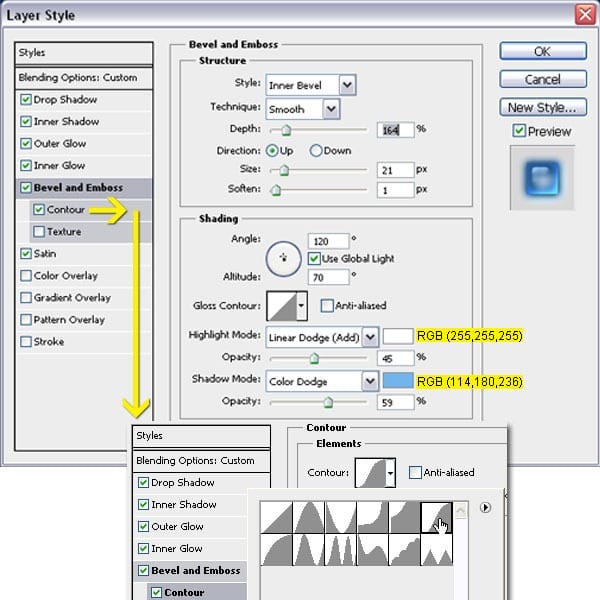Toggle the Inner Shadow checkbox in main list
Viewport: 600px width, 600px height.
pyautogui.click(x=26, y=122)
